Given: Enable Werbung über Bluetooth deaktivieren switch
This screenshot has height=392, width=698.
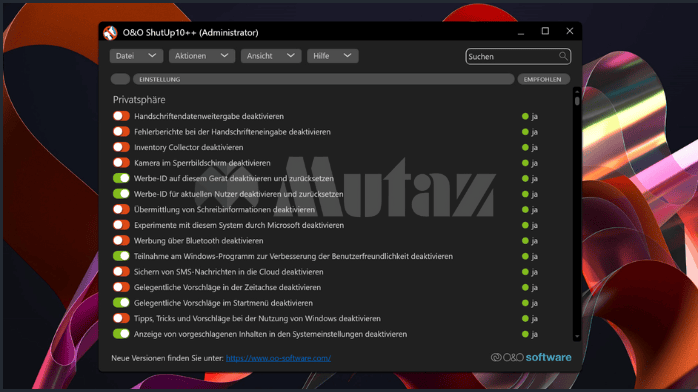Looking at the screenshot, I should [x=121, y=241].
